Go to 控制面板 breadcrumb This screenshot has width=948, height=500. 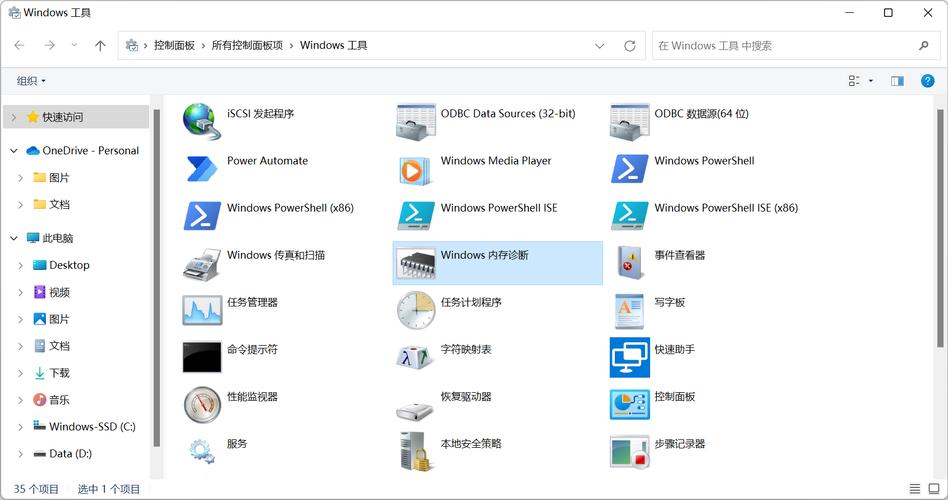[x=174, y=45]
